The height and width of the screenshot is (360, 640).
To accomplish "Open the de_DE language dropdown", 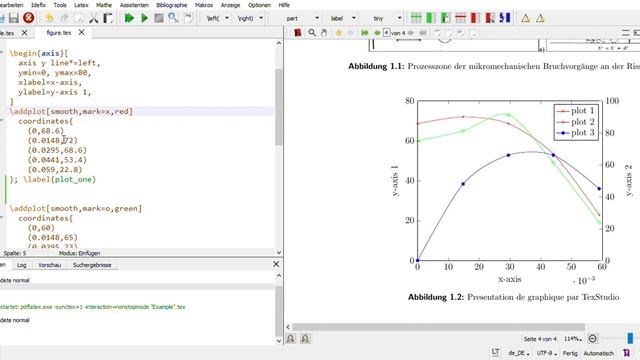I will coord(519,353).
